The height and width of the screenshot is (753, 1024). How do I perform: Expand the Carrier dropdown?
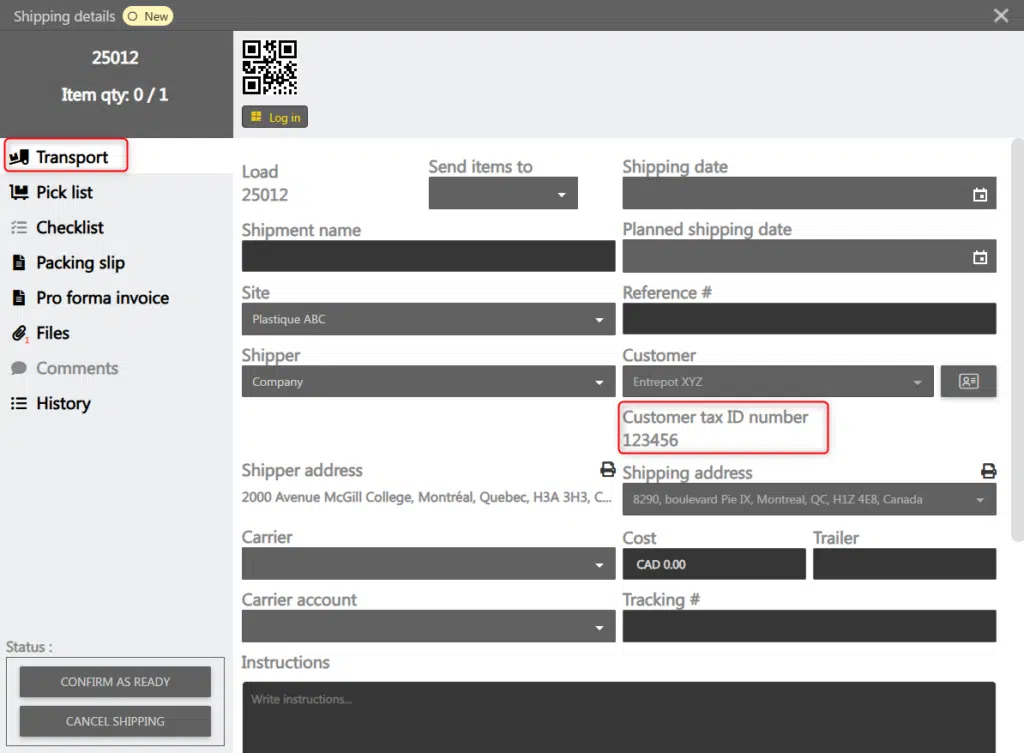[x=428, y=564]
